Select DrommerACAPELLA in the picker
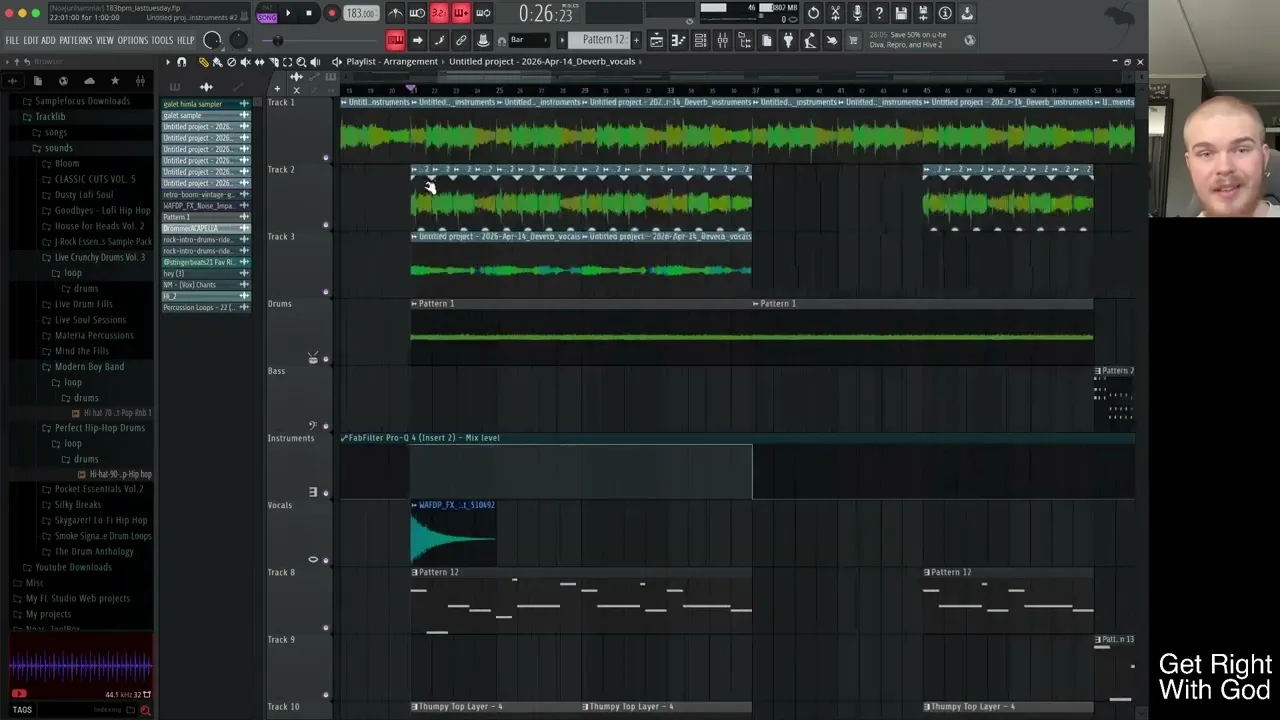This screenshot has height=720, width=1280. [x=206, y=228]
